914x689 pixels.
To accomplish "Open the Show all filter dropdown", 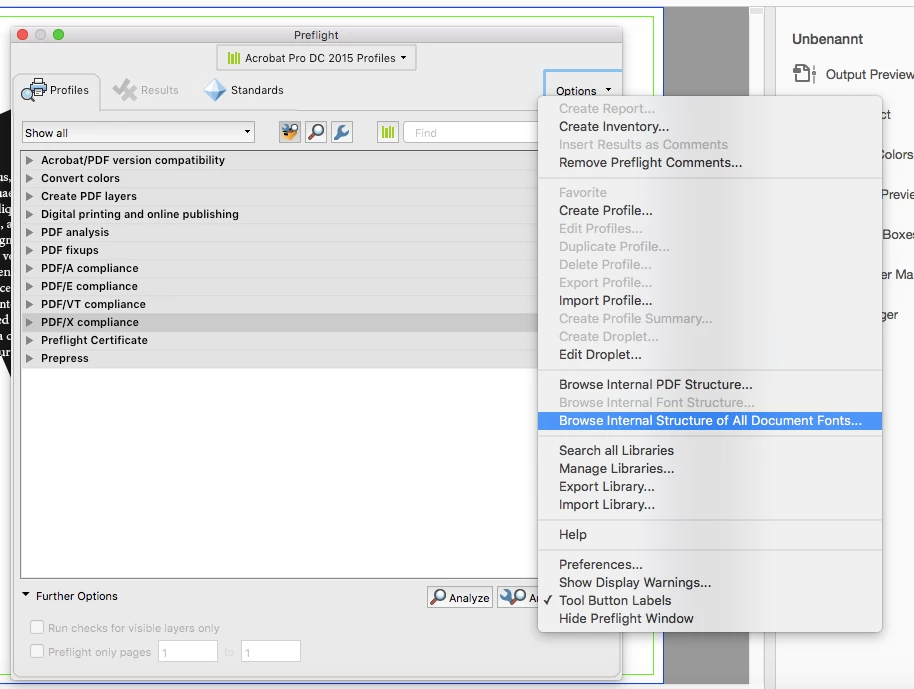I will pos(139,132).
